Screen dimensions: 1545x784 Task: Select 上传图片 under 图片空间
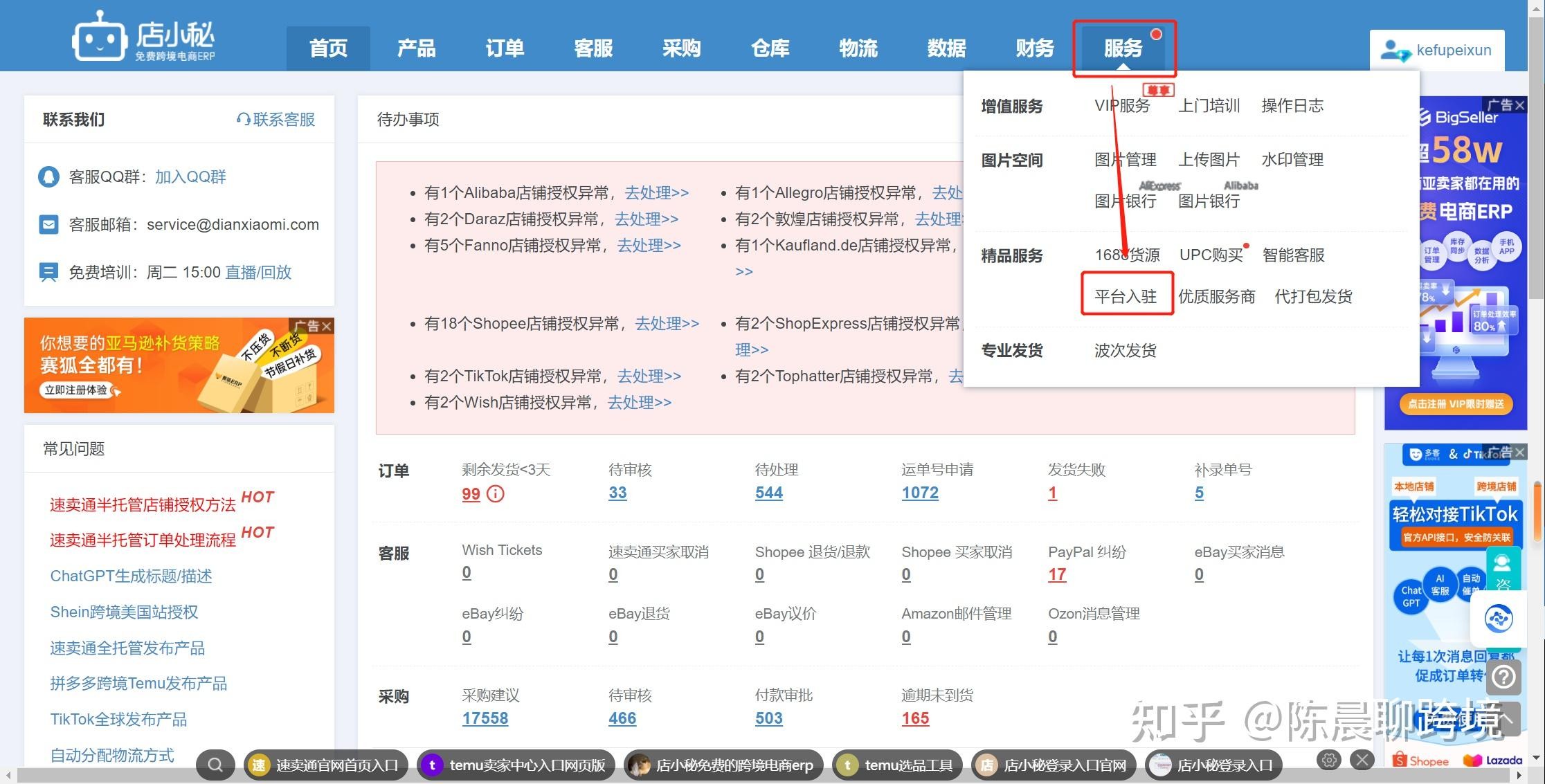pos(1209,160)
